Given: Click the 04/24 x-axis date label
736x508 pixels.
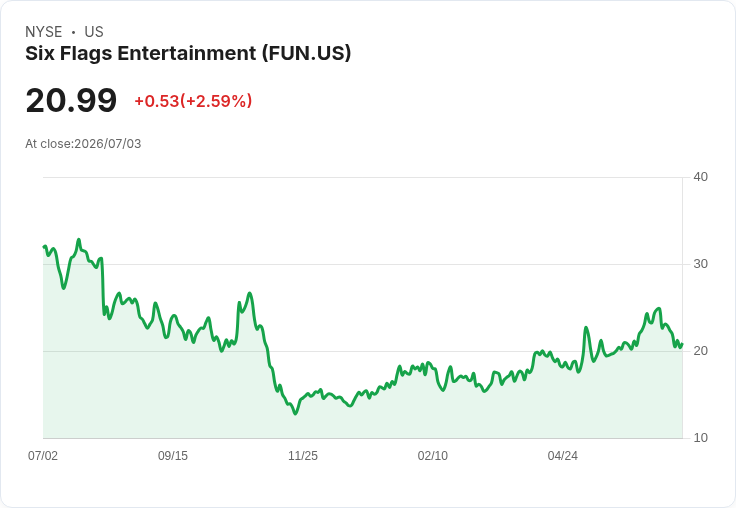Looking at the screenshot, I should coord(562,455).
